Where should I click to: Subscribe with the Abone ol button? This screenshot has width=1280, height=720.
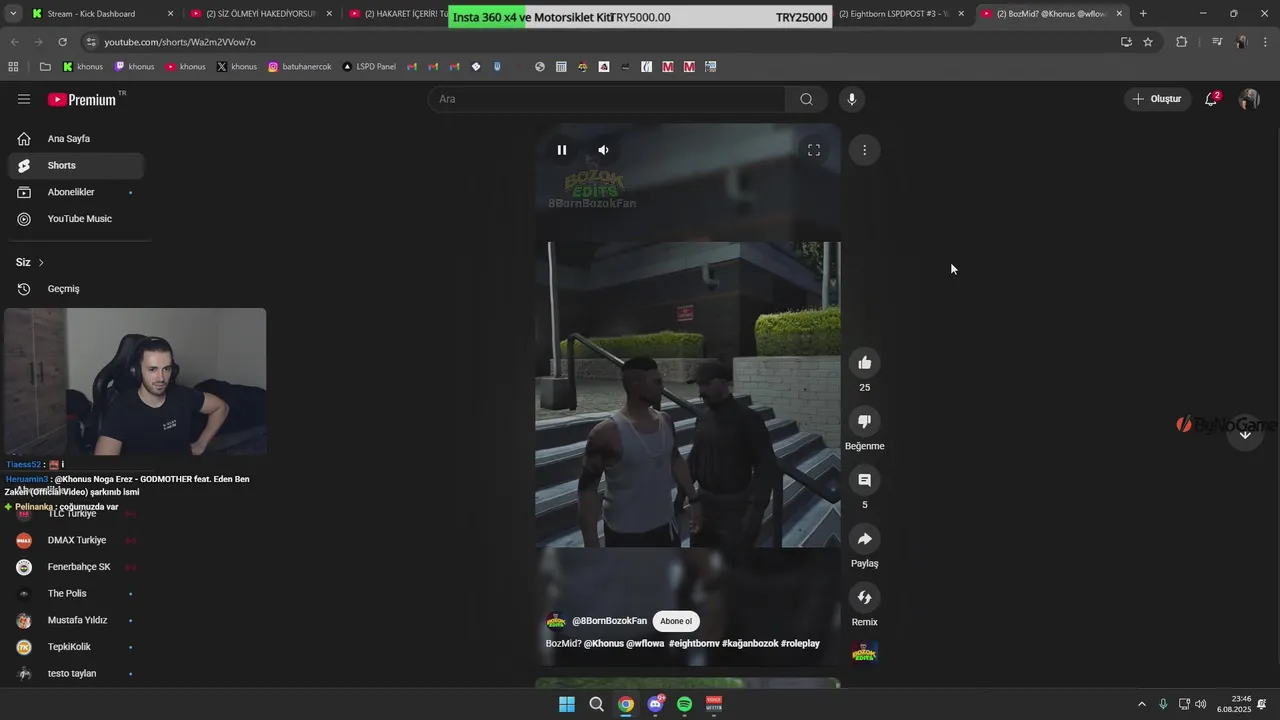(x=676, y=621)
